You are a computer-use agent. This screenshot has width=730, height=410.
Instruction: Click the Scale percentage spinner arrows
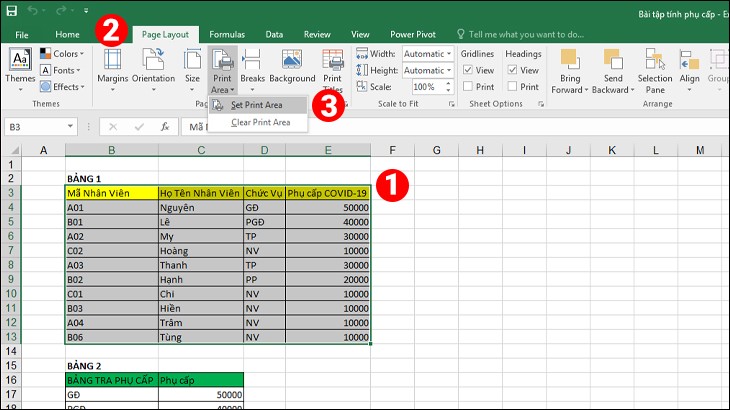click(448, 87)
